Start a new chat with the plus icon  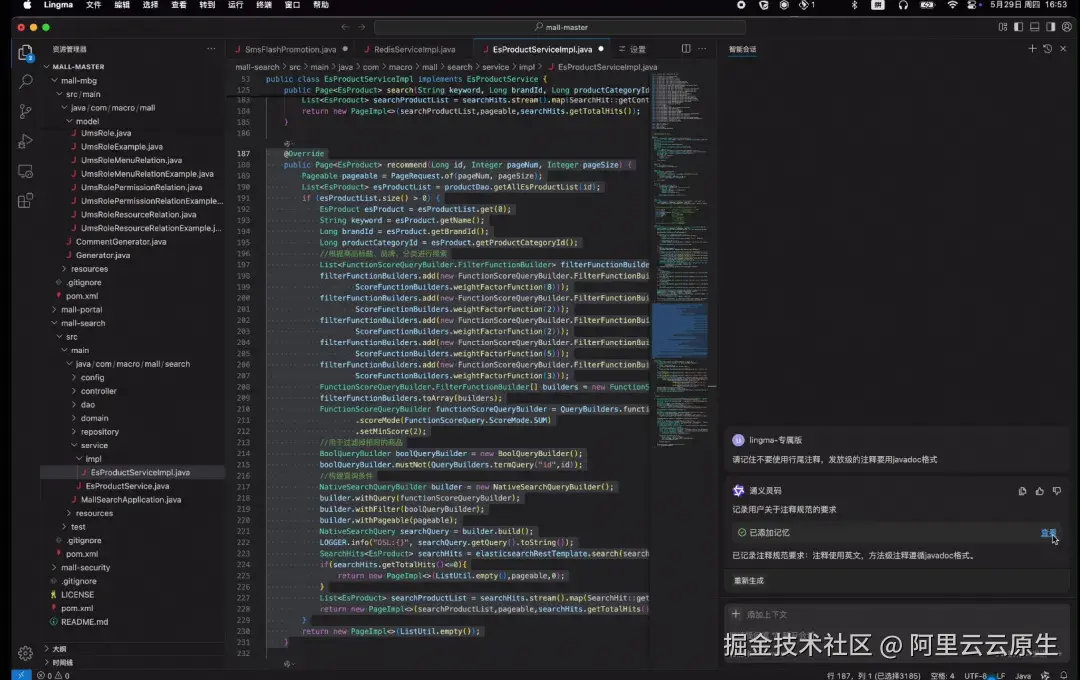coord(1032,48)
